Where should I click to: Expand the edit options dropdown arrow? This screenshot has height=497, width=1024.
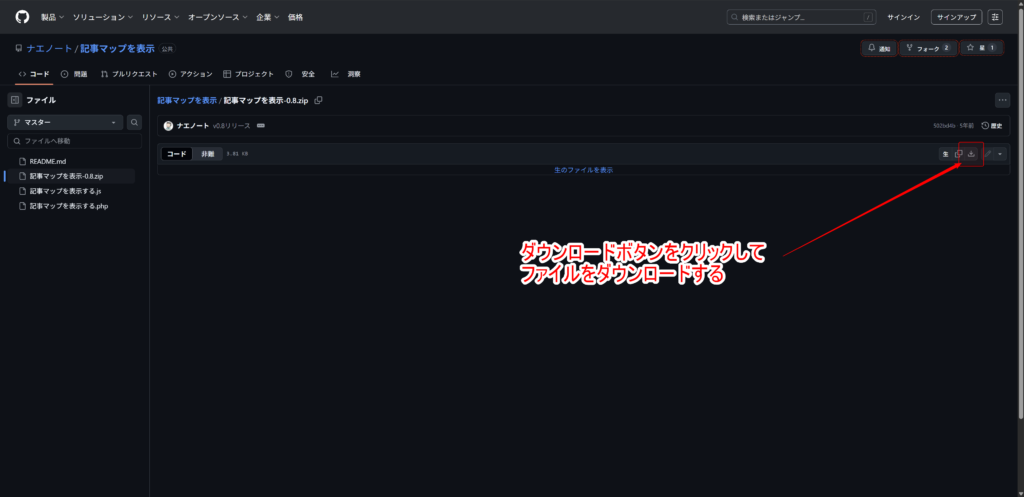click(1001, 154)
